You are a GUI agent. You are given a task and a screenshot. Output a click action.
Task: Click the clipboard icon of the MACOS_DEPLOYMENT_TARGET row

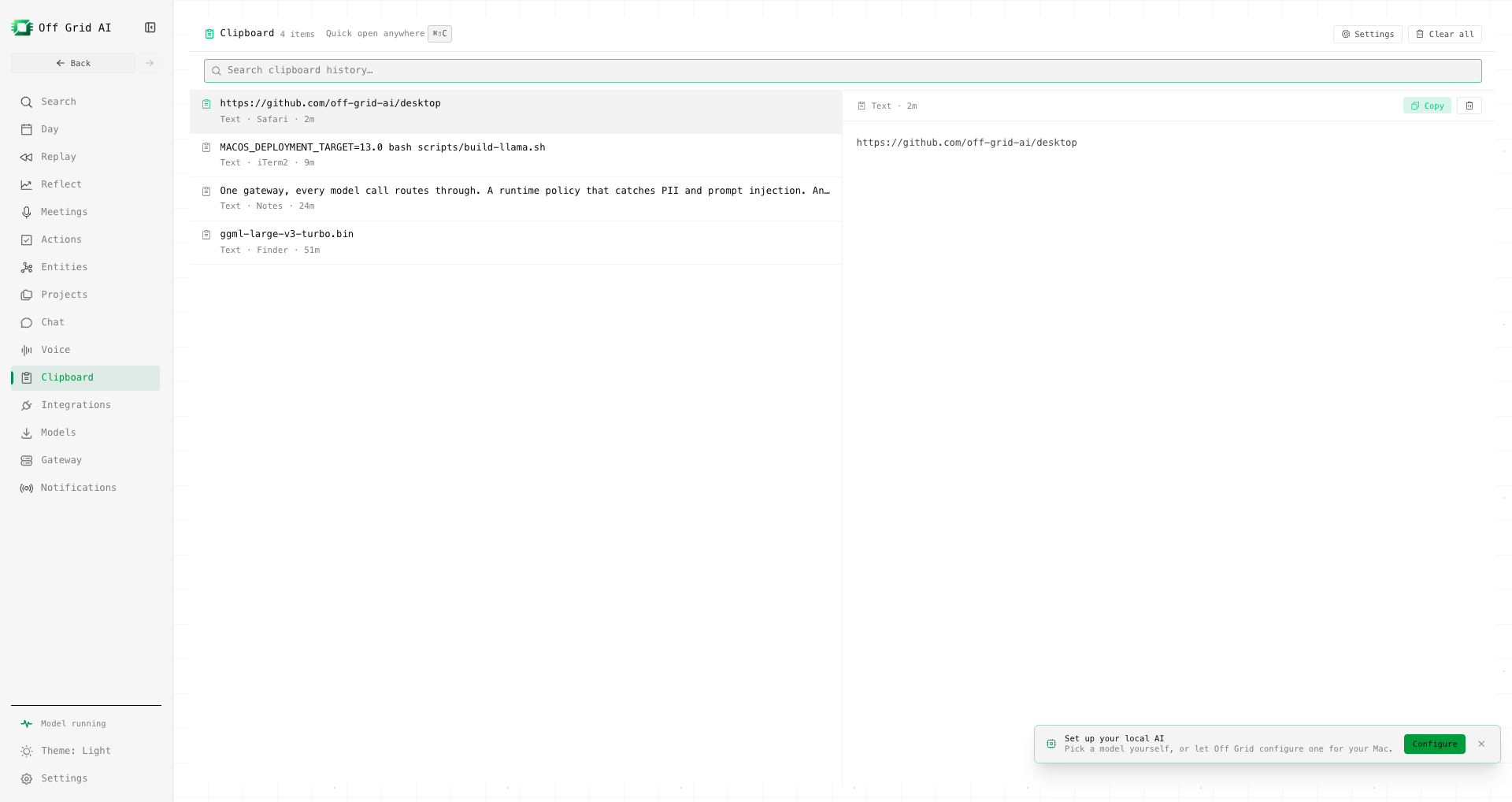(206, 147)
